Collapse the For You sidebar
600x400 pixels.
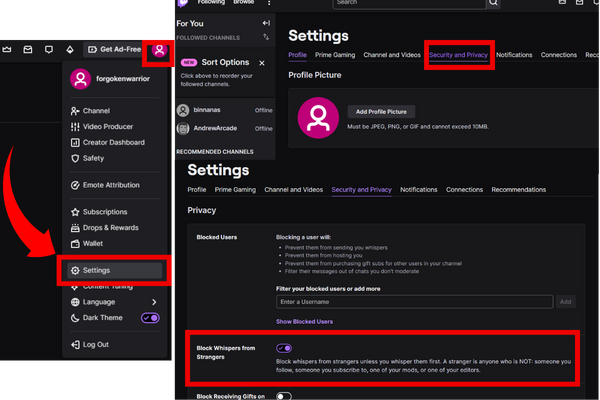click(x=266, y=23)
